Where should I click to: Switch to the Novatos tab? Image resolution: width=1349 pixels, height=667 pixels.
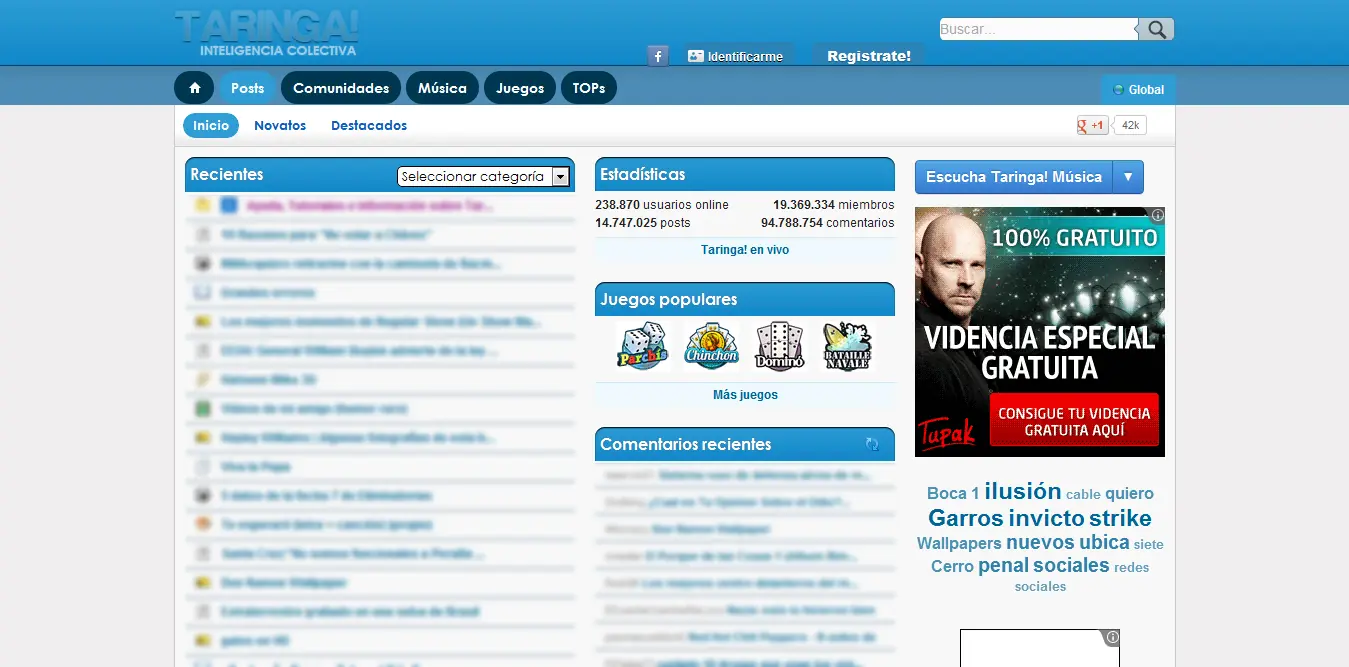(280, 125)
